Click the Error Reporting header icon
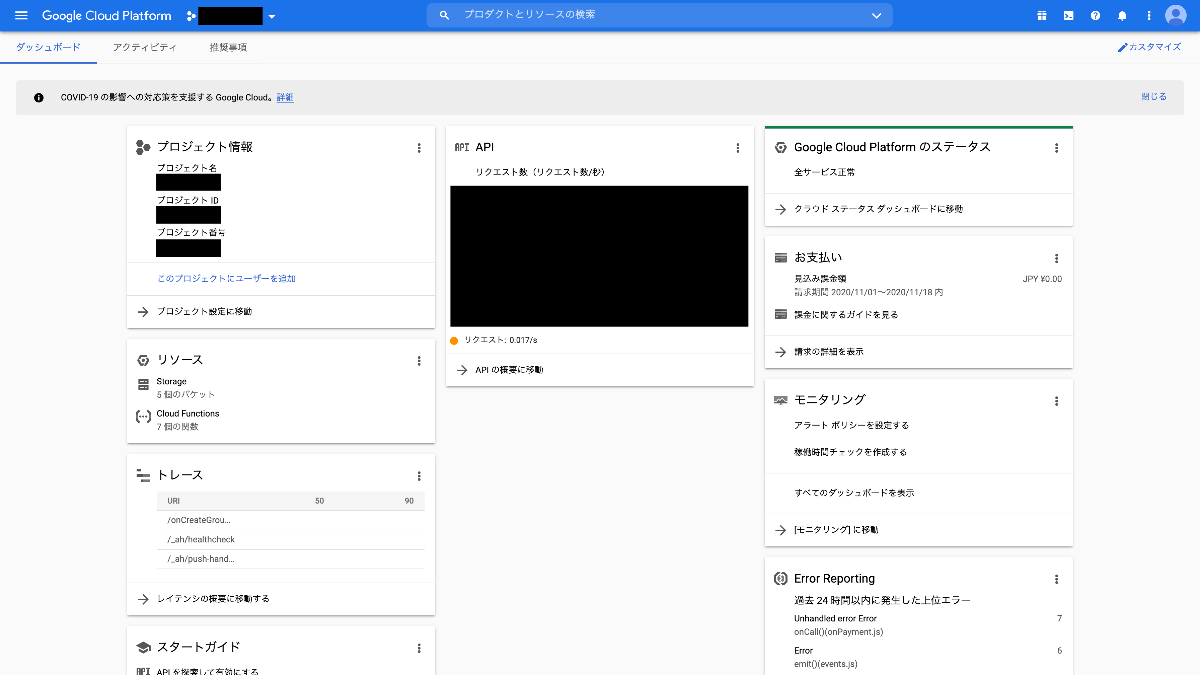Screen dimensions: 1200x675 pos(781,579)
